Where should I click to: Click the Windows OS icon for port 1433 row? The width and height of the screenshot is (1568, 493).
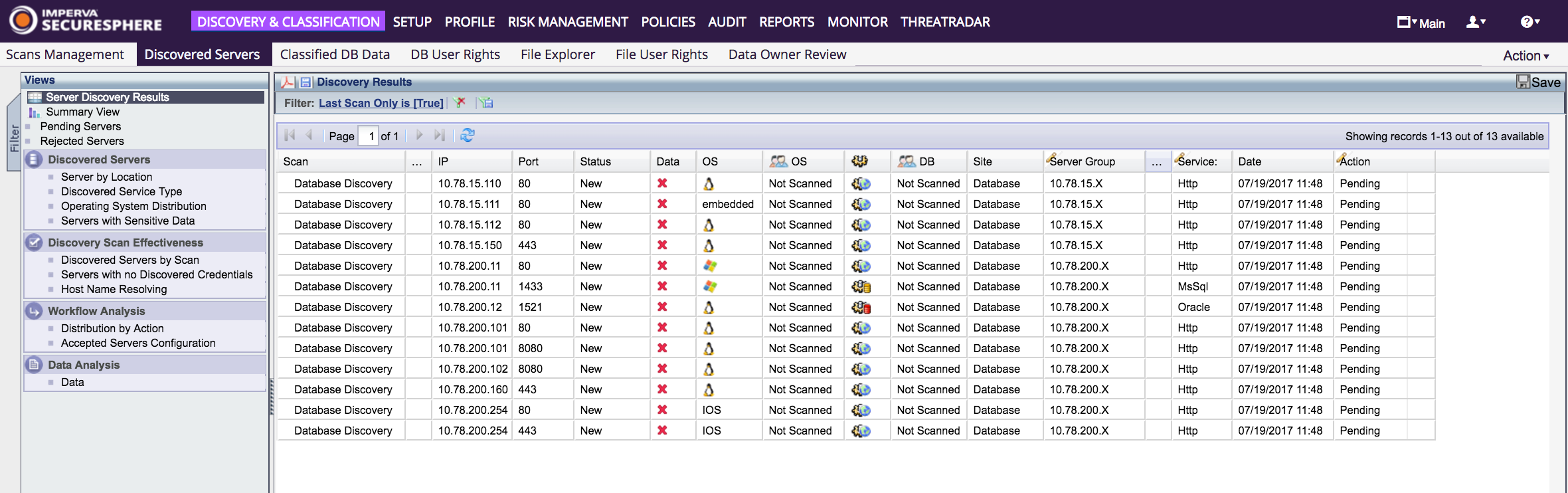710,286
